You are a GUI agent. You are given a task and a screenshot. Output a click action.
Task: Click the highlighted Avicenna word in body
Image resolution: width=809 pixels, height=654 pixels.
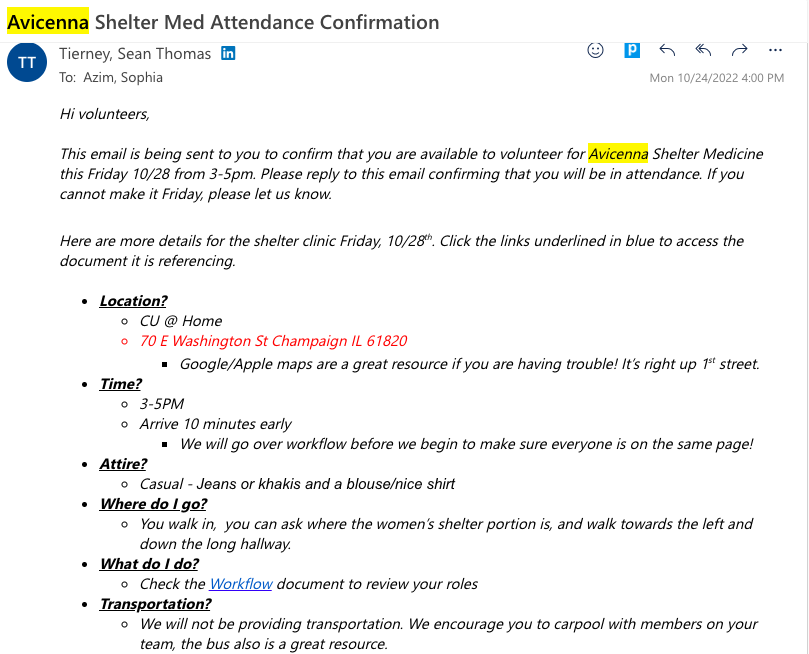618,154
